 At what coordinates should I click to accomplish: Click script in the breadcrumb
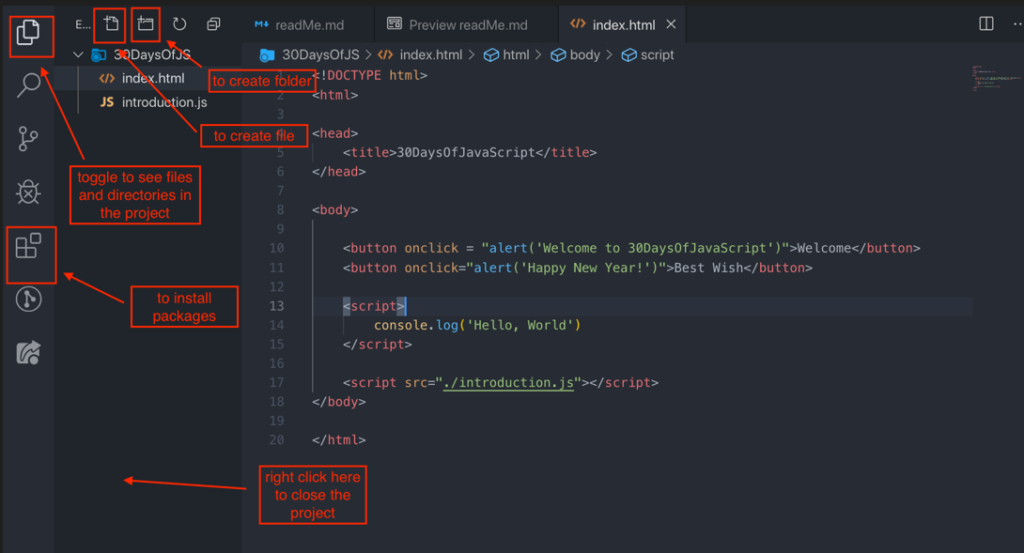657,55
